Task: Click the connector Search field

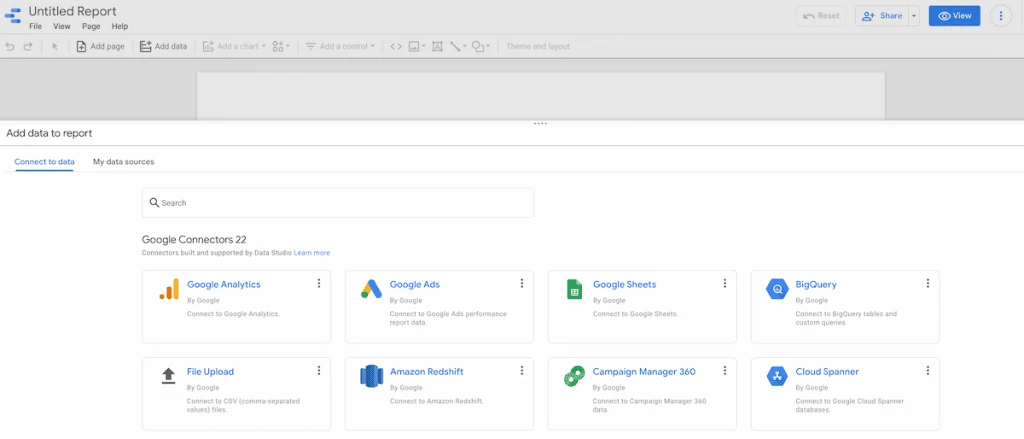Action: (x=338, y=203)
